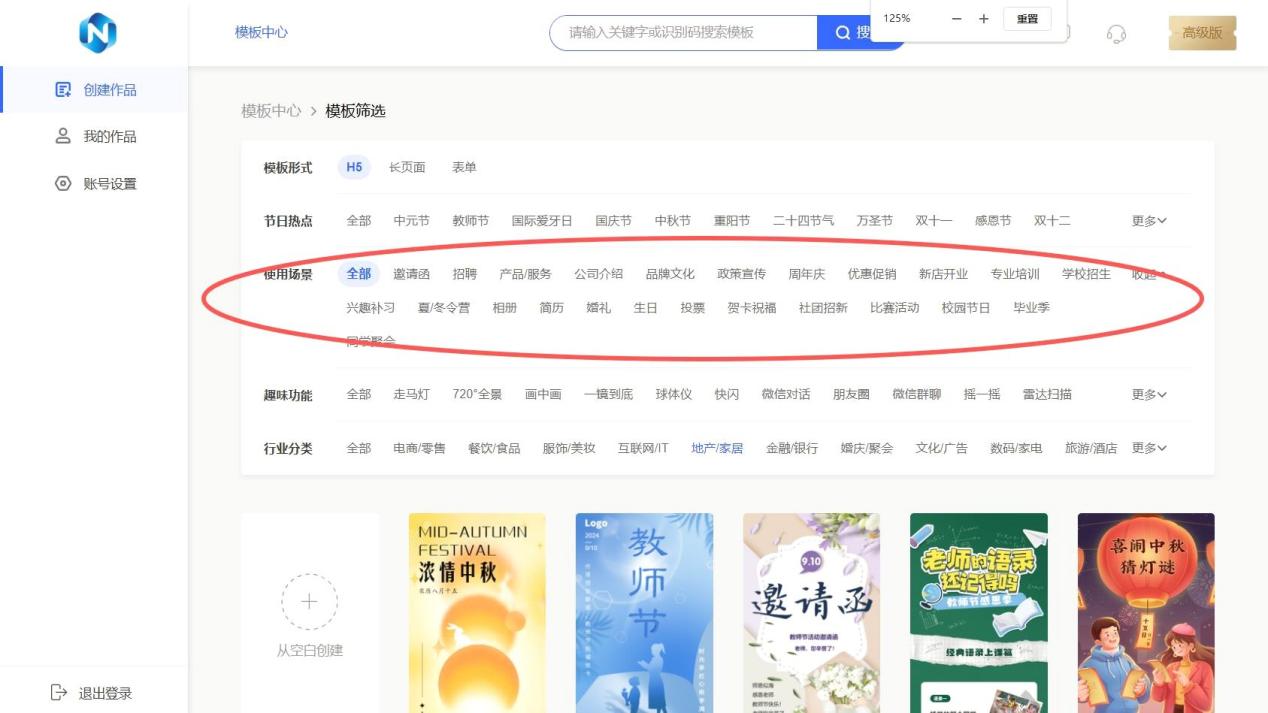Open customer service headset icon
Viewport: 1268px width, 713px height.
1117,32
